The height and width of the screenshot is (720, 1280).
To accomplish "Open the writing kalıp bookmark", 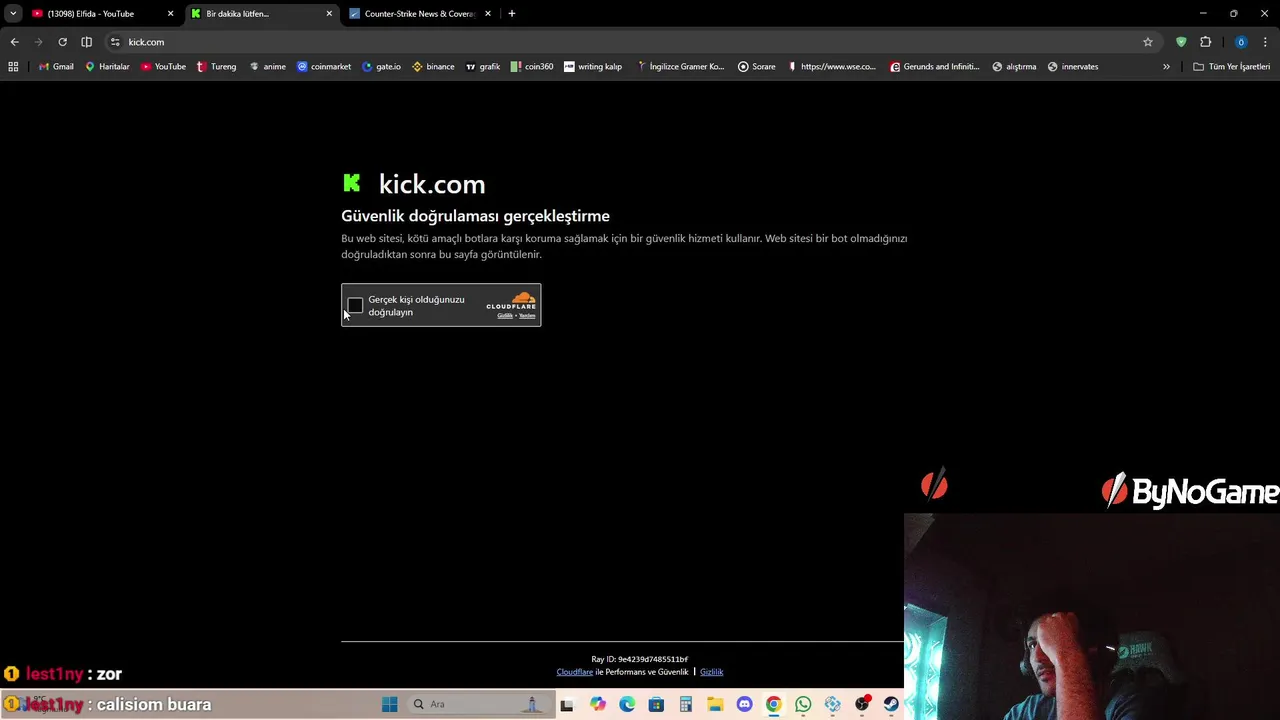I will [593, 67].
